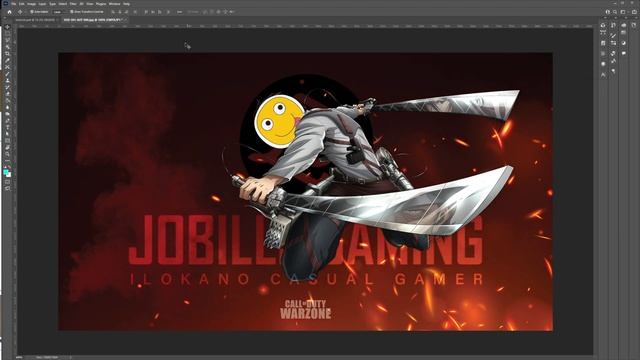Viewport: 640px width, 360px height.
Task: Select the History Brush tool
Action: click(x=7, y=87)
